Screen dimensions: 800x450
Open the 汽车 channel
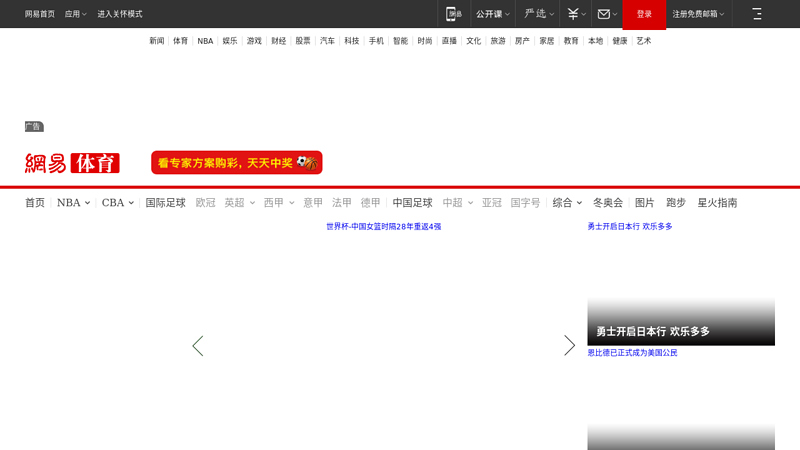click(x=327, y=41)
